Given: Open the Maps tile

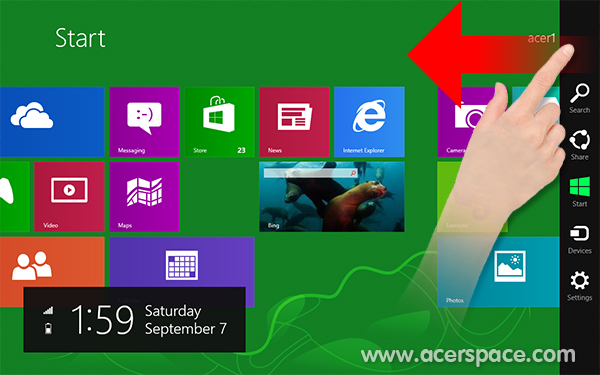Looking at the screenshot, I should (144, 197).
